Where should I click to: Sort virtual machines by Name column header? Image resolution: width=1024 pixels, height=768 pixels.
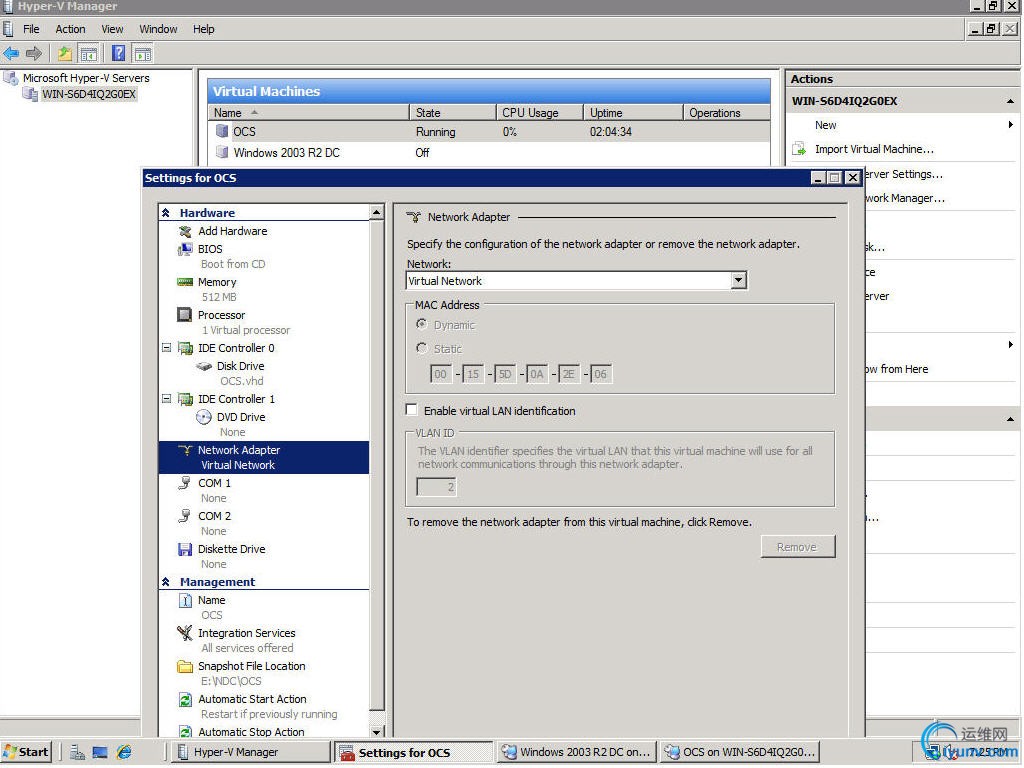[x=308, y=113]
